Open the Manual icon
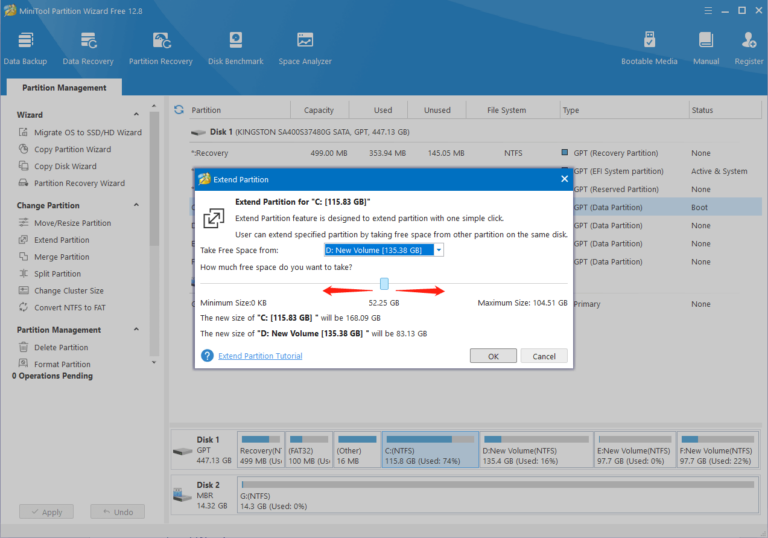 (x=706, y=40)
